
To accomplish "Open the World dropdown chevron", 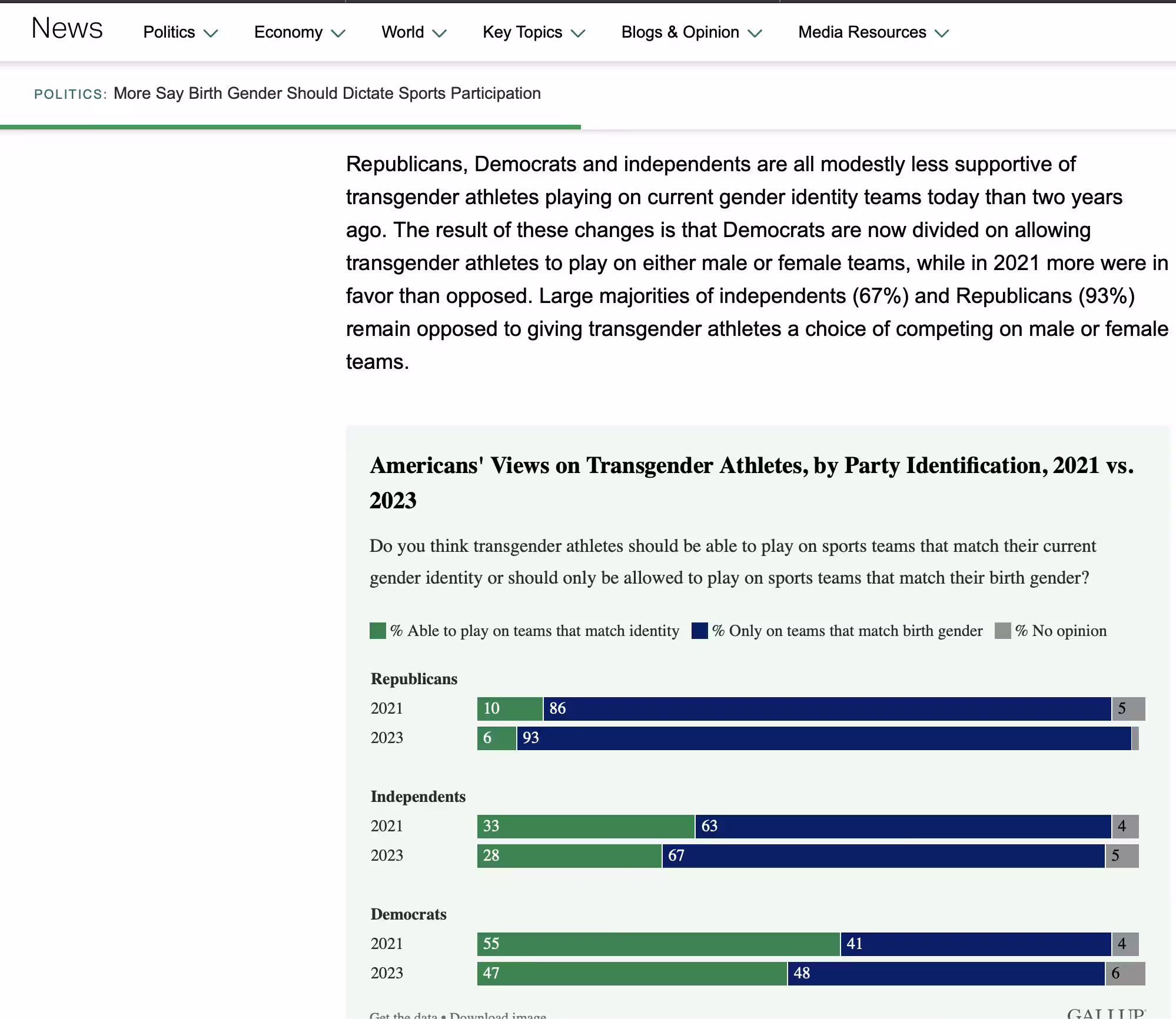I will (439, 34).
